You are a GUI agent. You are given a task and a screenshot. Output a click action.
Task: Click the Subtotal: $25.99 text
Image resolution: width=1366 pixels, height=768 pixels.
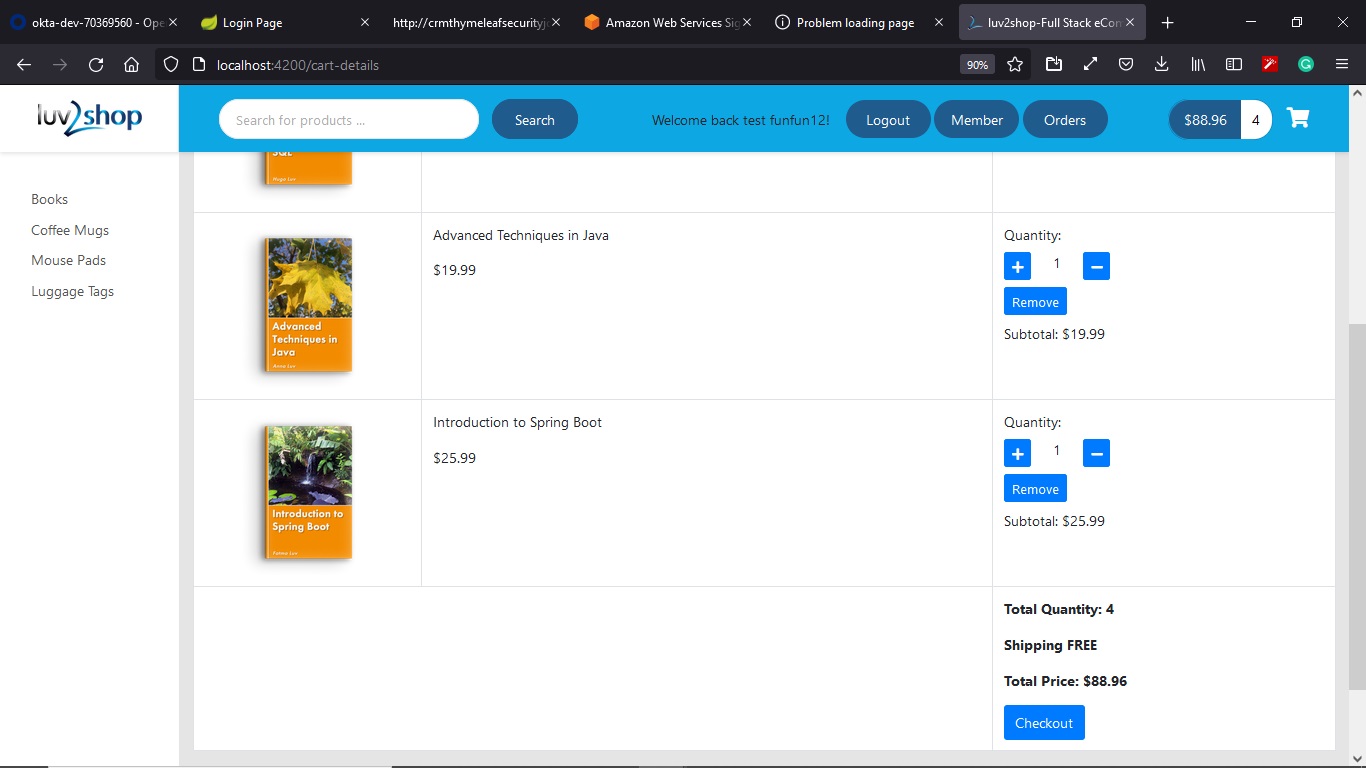tap(1054, 521)
